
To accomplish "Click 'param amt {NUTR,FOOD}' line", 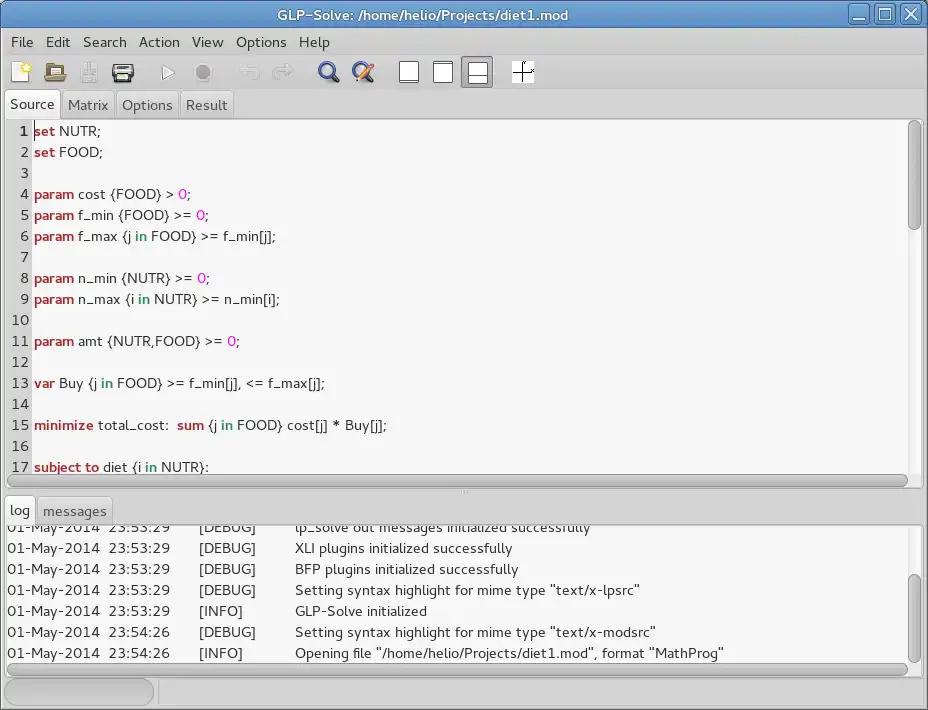I will [x=137, y=341].
